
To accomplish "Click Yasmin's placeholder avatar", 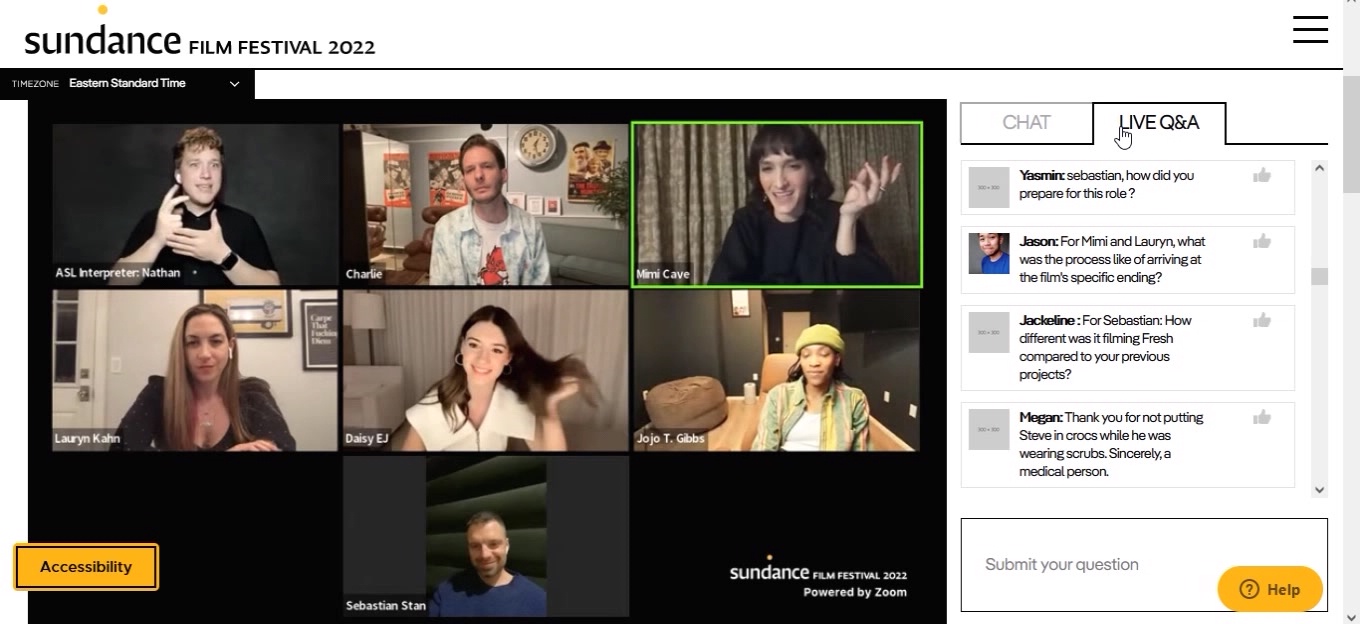I will pos(988,188).
